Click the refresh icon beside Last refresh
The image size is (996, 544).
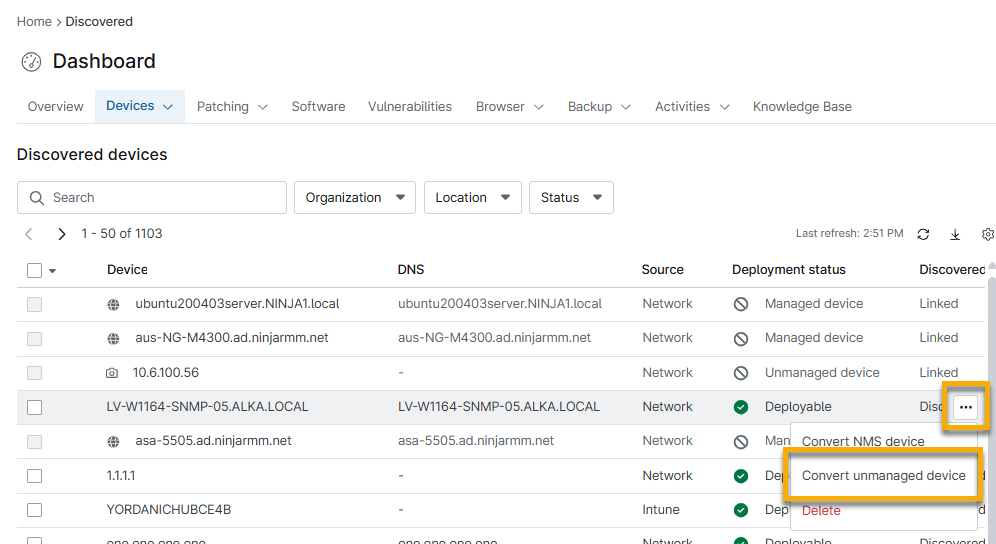[923, 234]
